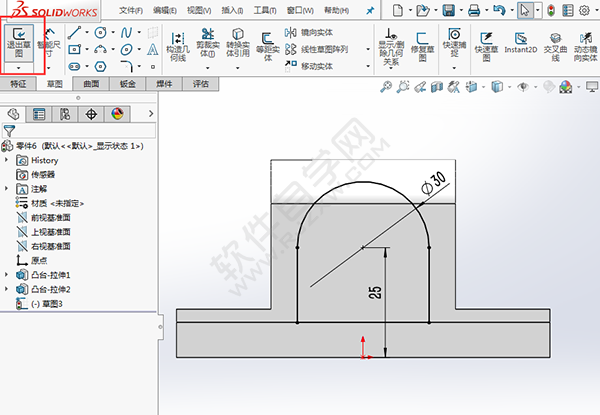This screenshot has width=600, height=415.
Task: Expand the History folder in the feature tree
Action: pyautogui.click(x=8, y=160)
